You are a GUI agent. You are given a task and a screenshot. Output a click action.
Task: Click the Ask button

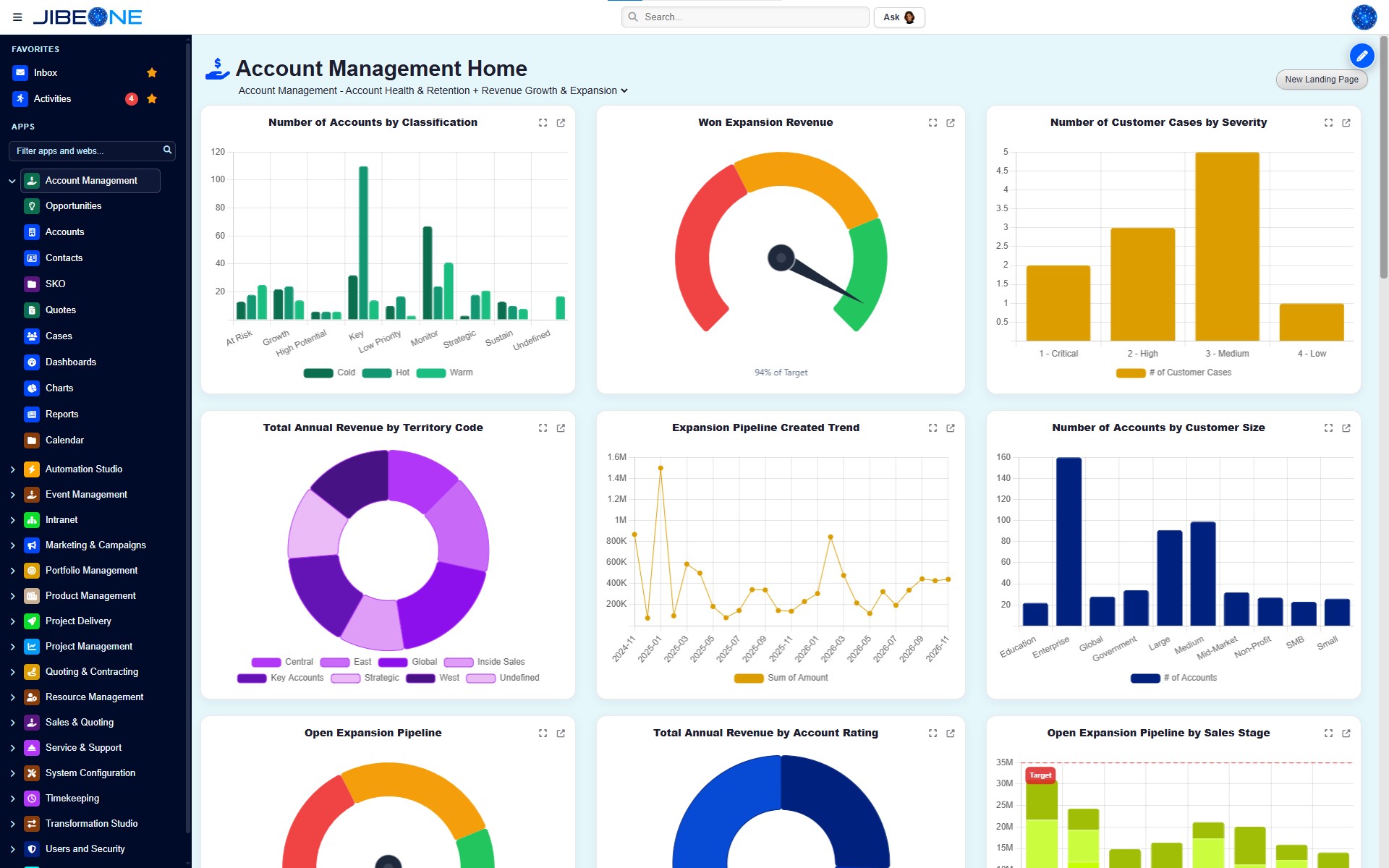(899, 17)
